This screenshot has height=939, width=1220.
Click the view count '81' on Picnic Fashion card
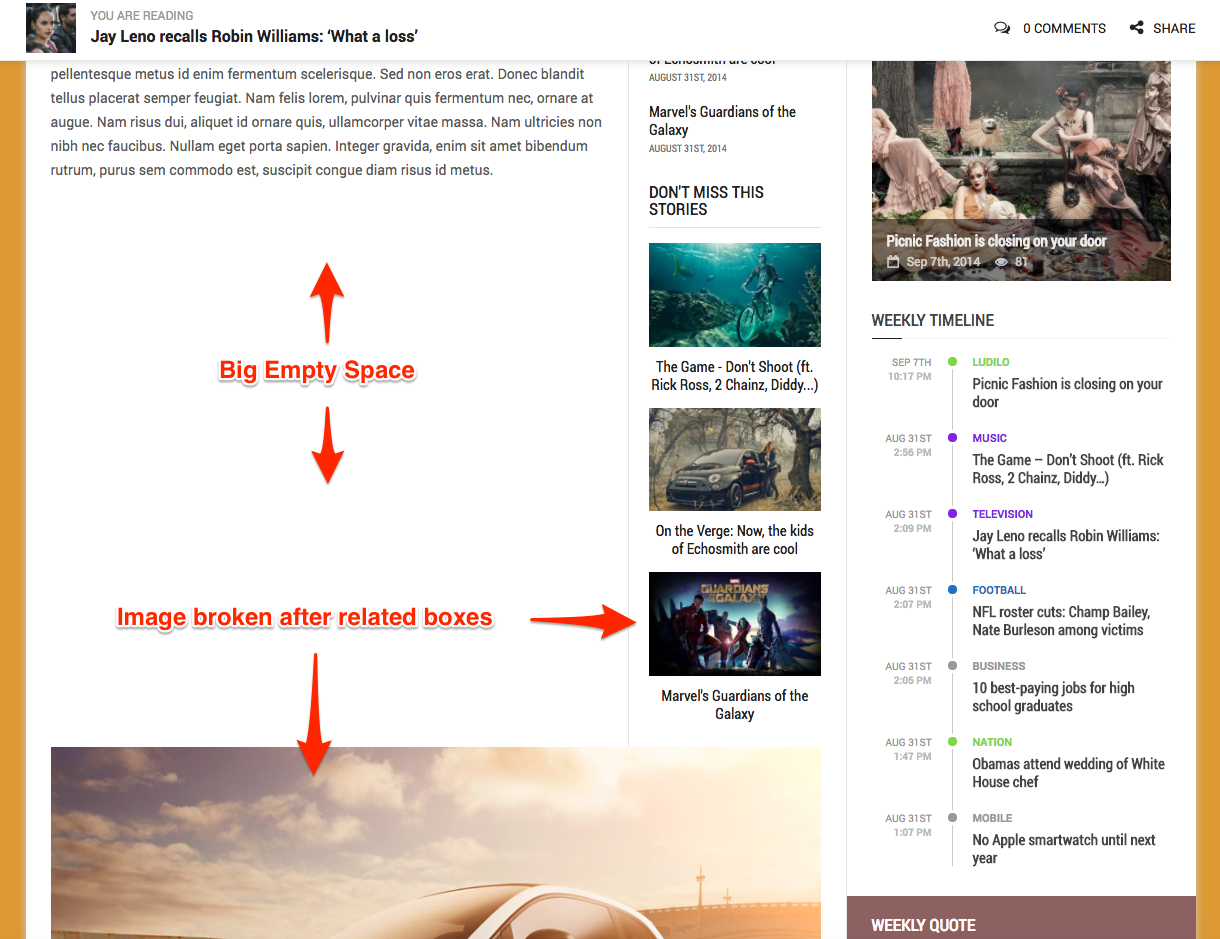click(1021, 262)
